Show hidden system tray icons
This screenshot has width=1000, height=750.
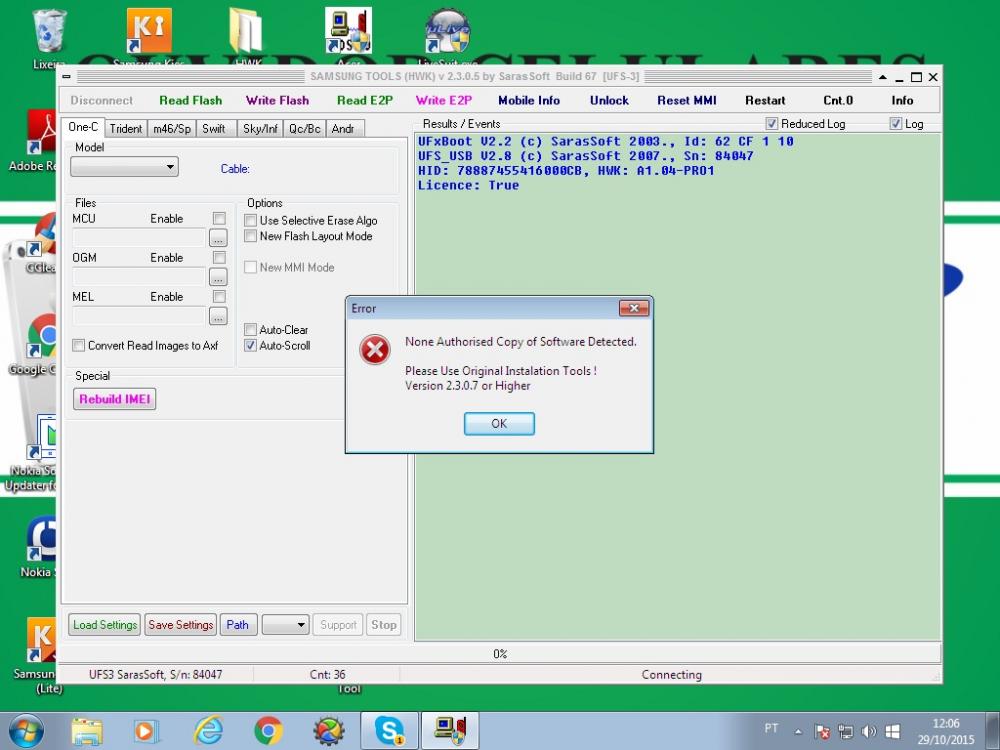(798, 732)
